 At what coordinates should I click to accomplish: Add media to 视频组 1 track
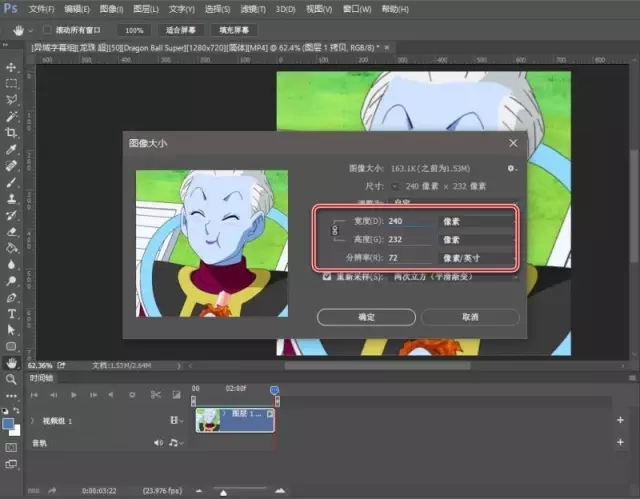(x=620, y=420)
